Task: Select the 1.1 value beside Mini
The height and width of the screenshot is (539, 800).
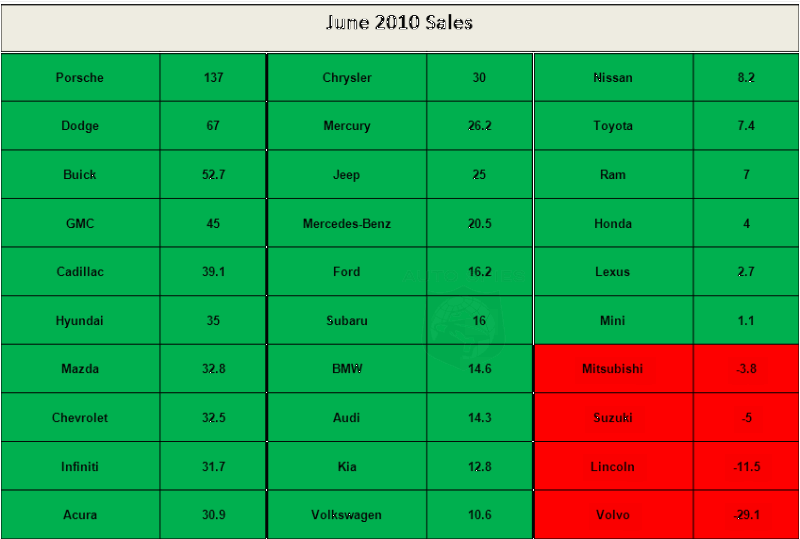Action: (746, 321)
